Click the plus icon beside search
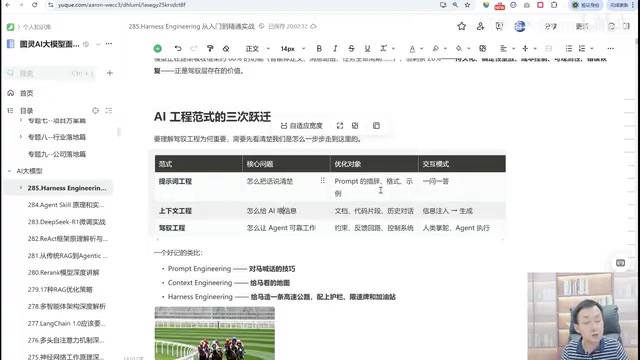 click(x=109, y=73)
